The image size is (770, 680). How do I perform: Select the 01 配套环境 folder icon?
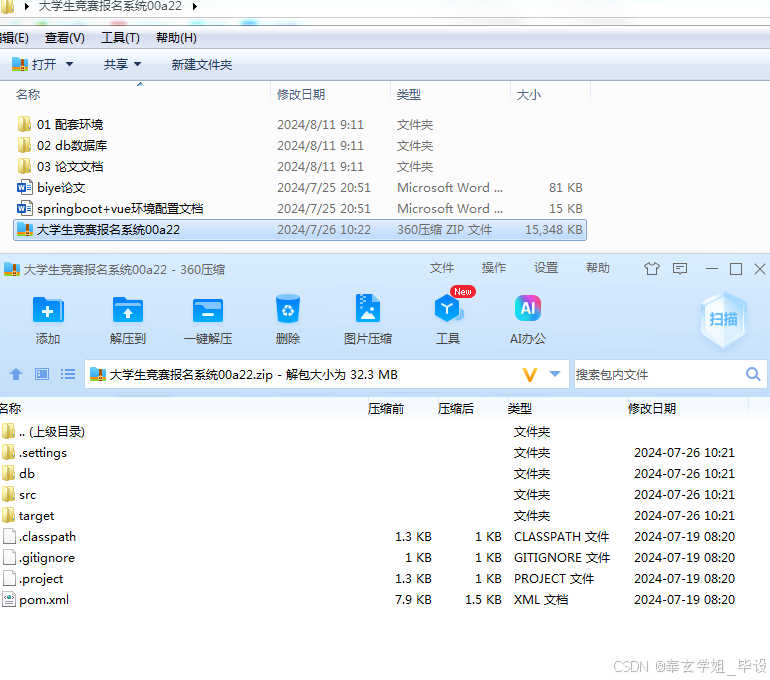[24, 124]
